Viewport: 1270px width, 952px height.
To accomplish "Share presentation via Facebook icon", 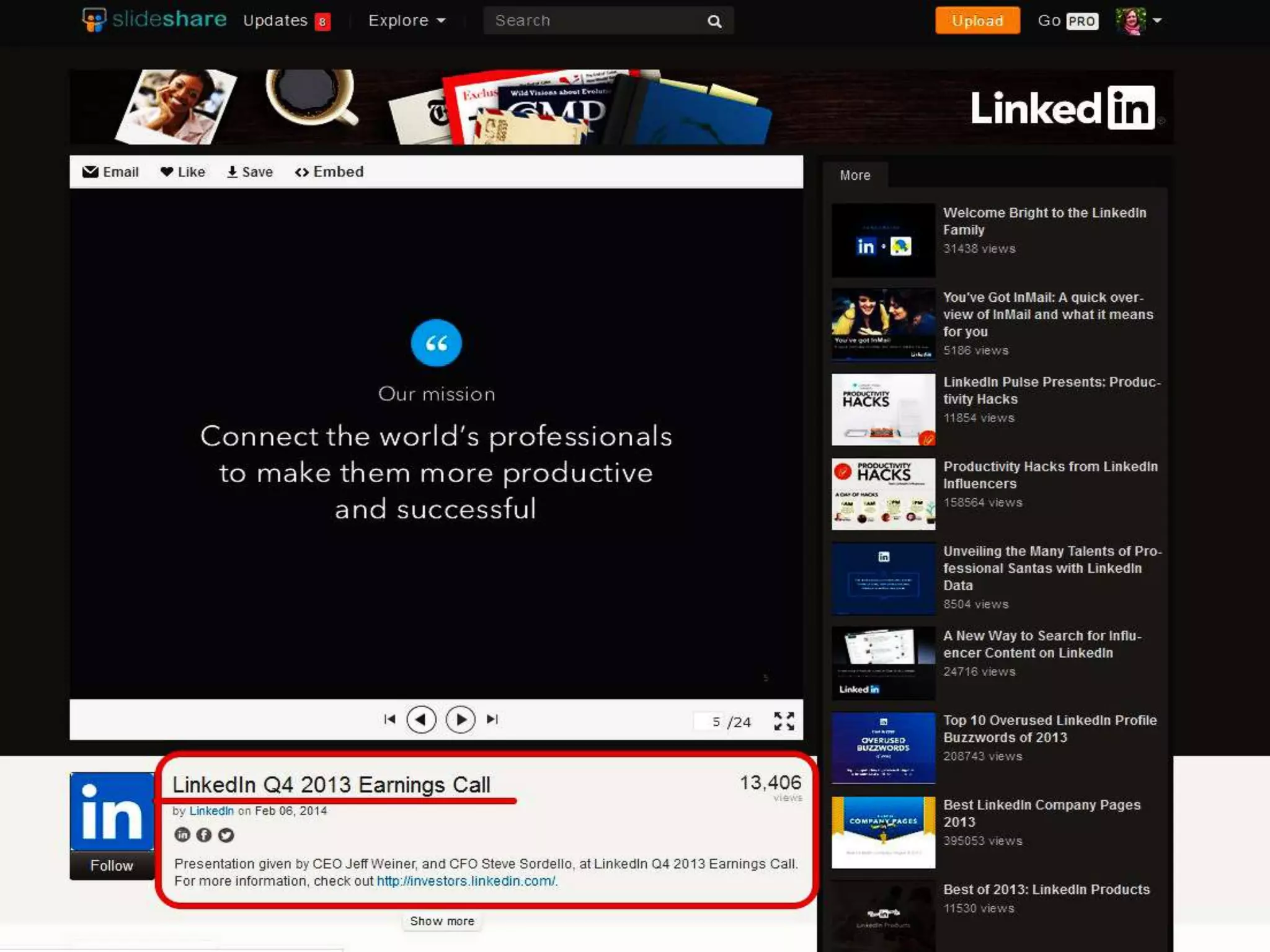I will click(x=204, y=835).
